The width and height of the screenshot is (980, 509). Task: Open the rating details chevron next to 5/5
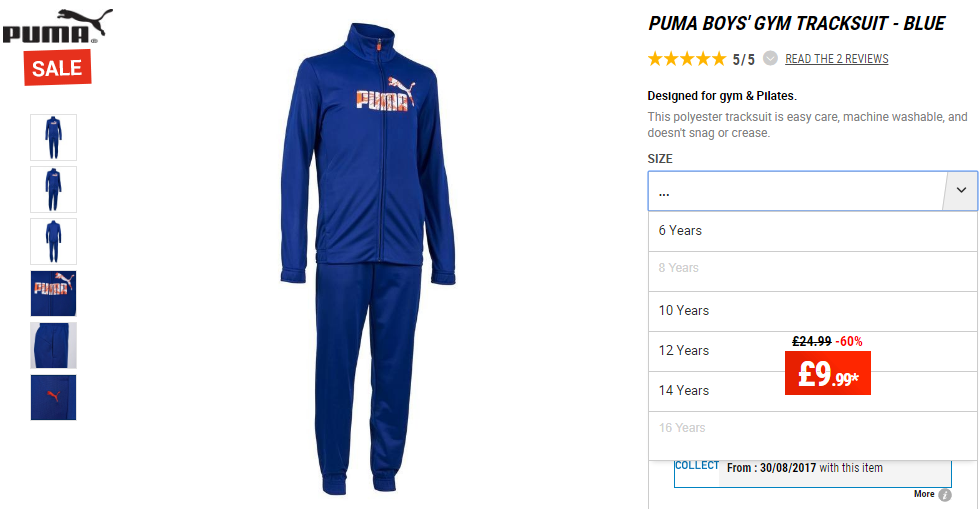[771, 58]
